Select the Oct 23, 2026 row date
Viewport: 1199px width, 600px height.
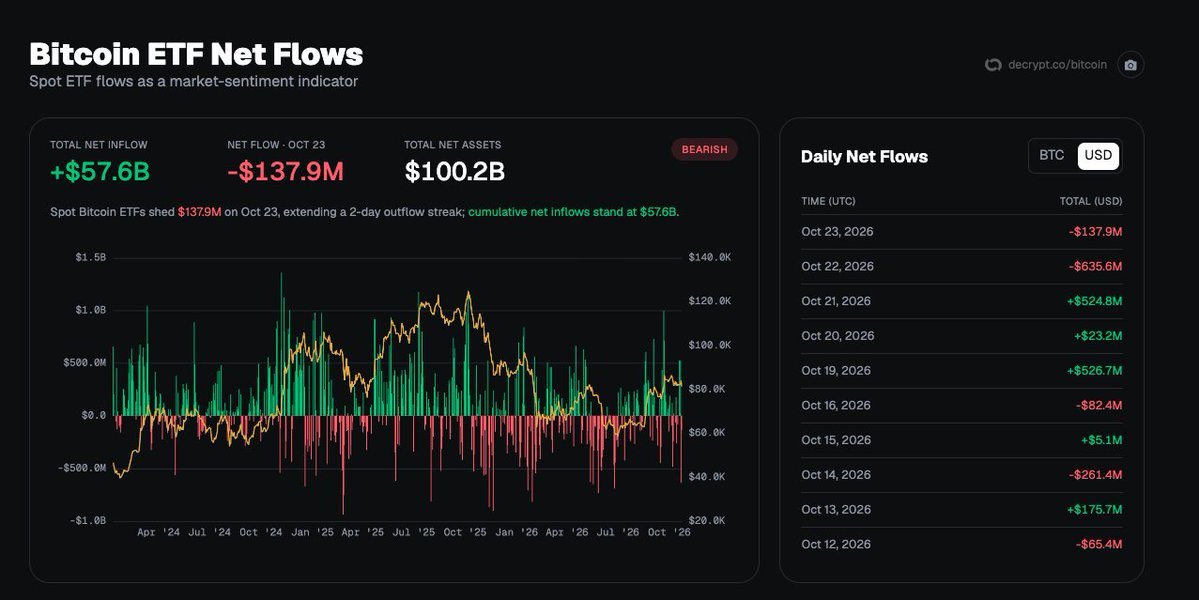[x=837, y=232]
